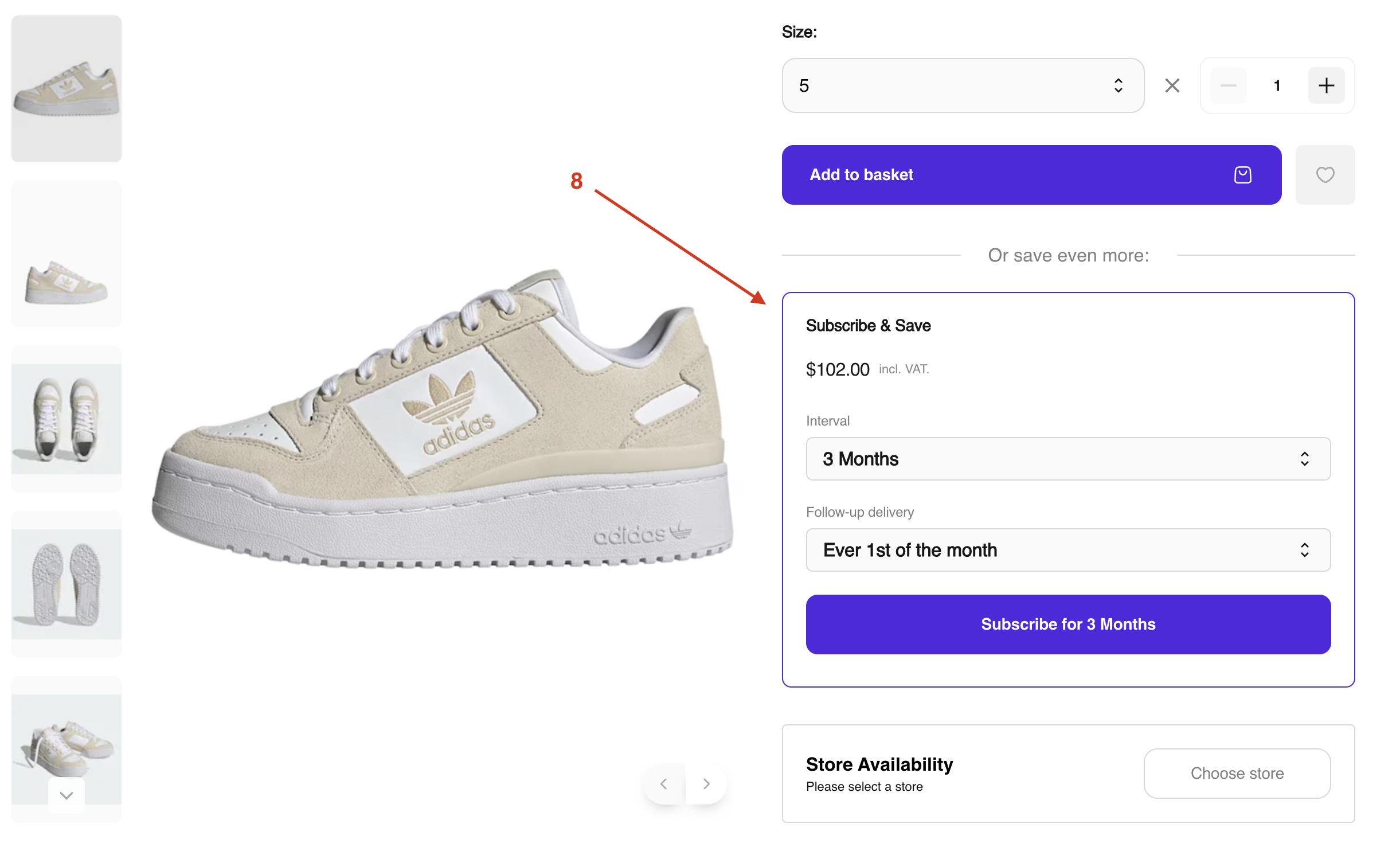Clear size selection with the X icon
The height and width of the screenshot is (851, 1400).
click(x=1172, y=85)
